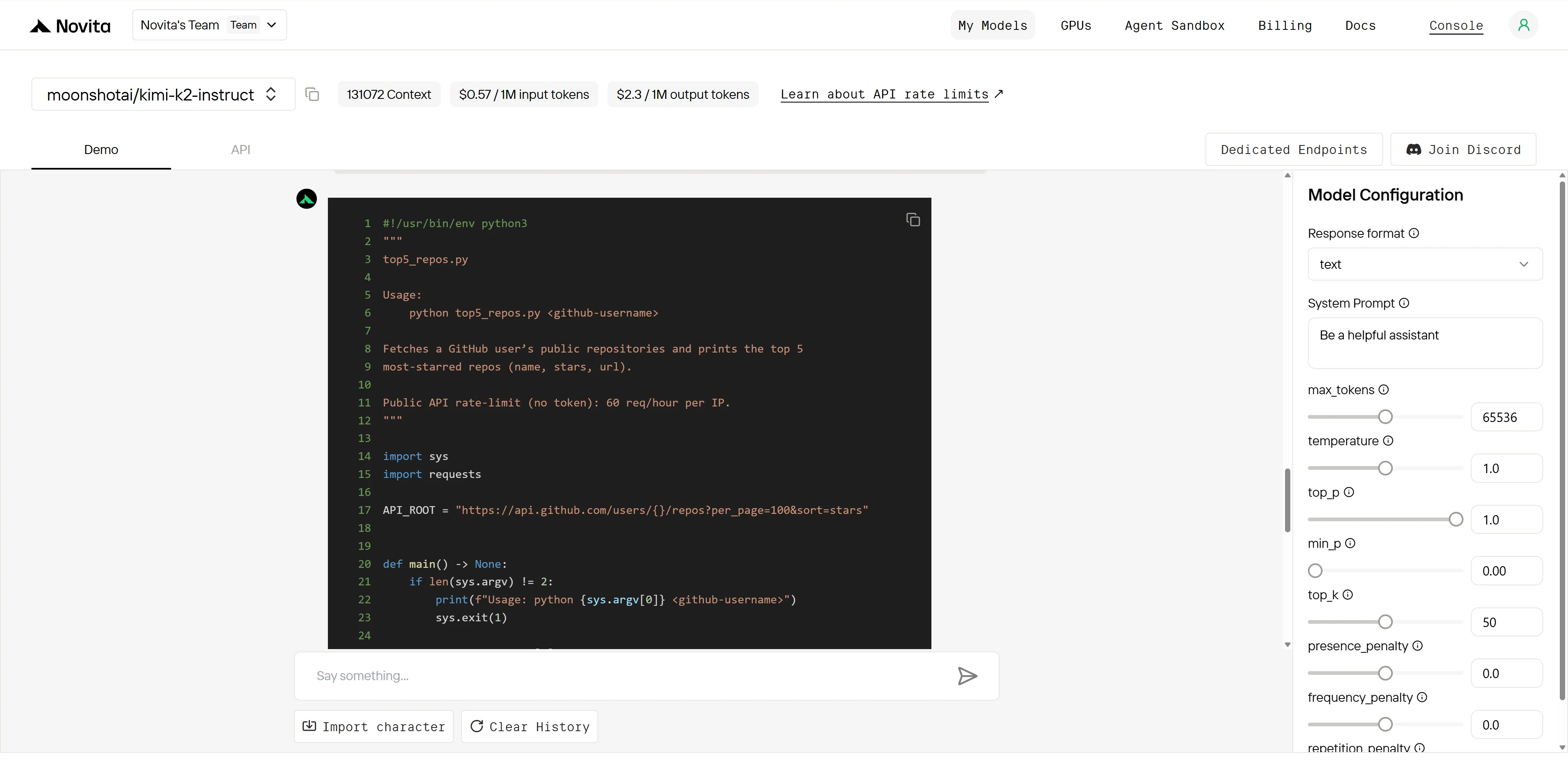Go to GPUs menu item
The height and width of the screenshot is (779, 1568).
pos(1076,26)
